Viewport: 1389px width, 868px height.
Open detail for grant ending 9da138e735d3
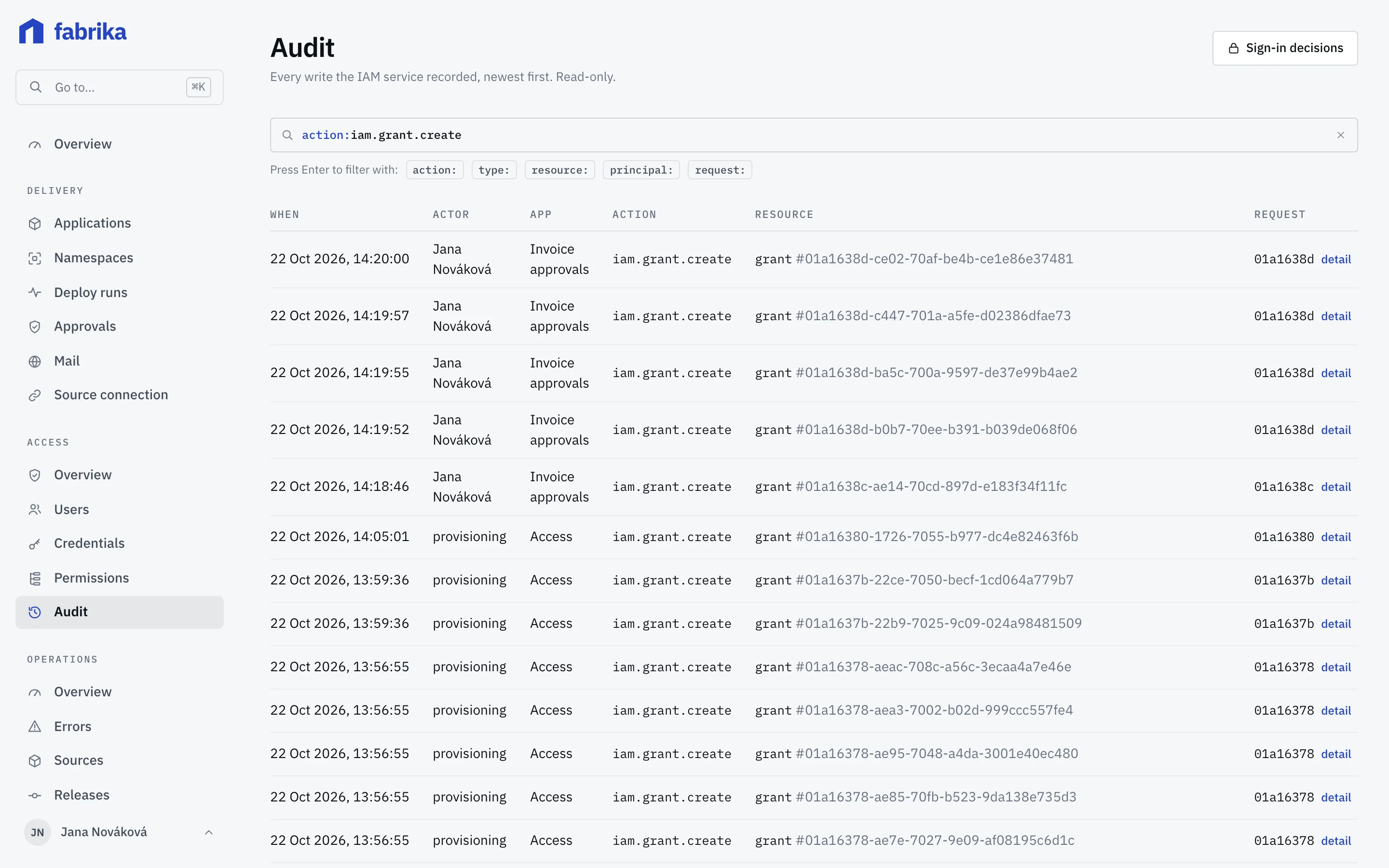point(1335,798)
